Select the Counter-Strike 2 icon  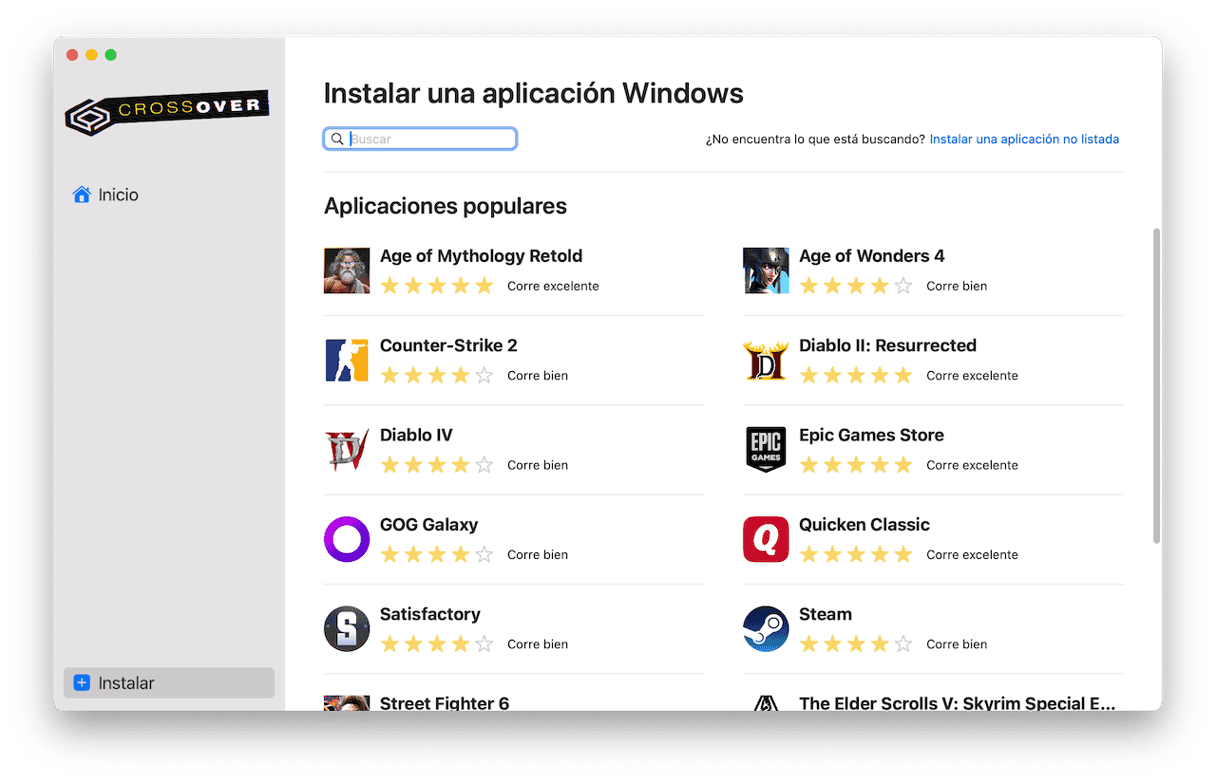point(347,360)
